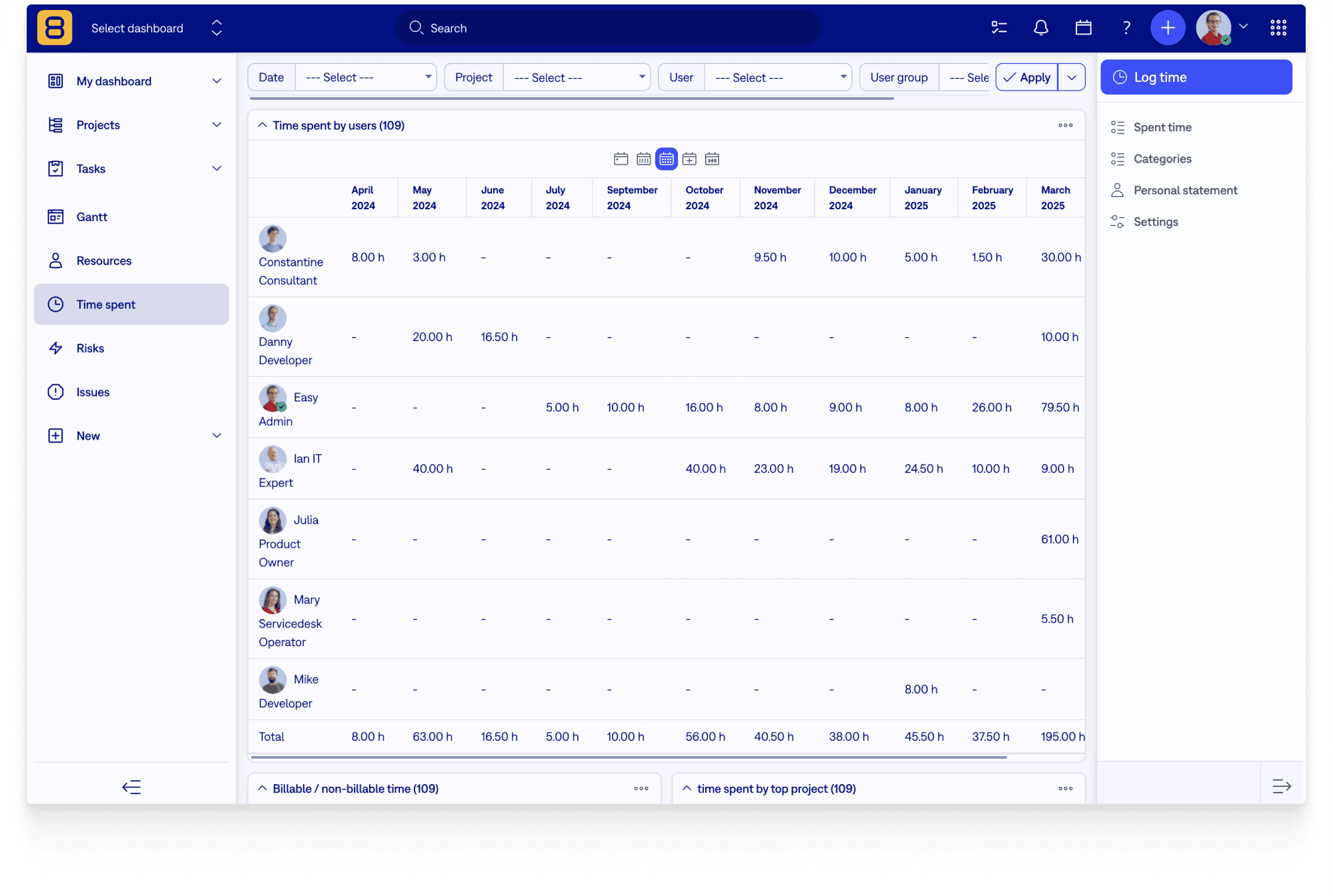Open the task list icon in top bar
Image resolution: width=1333 pixels, height=896 pixels.
(x=999, y=28)
